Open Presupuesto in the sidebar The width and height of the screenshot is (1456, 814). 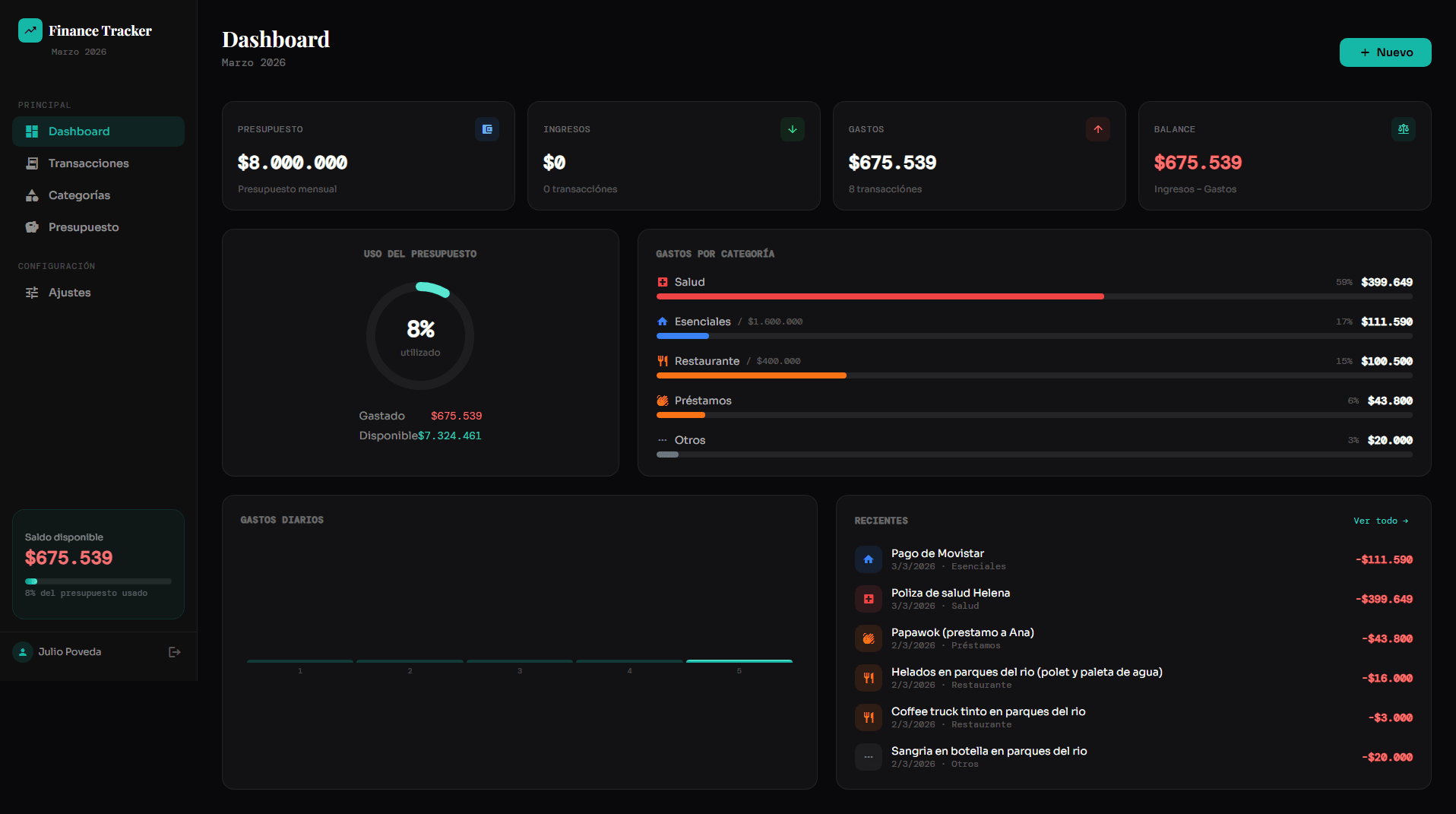click(84, 227)
